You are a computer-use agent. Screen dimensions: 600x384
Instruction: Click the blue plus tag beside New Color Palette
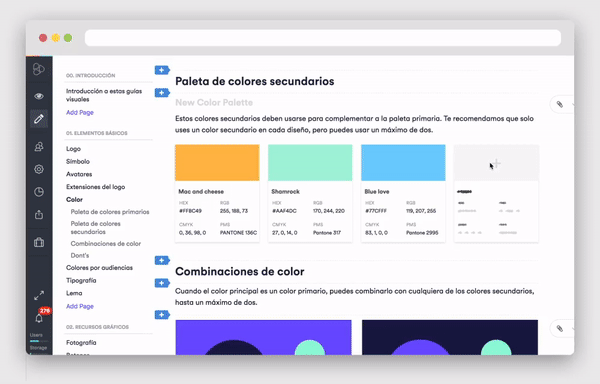coord(162,93)
